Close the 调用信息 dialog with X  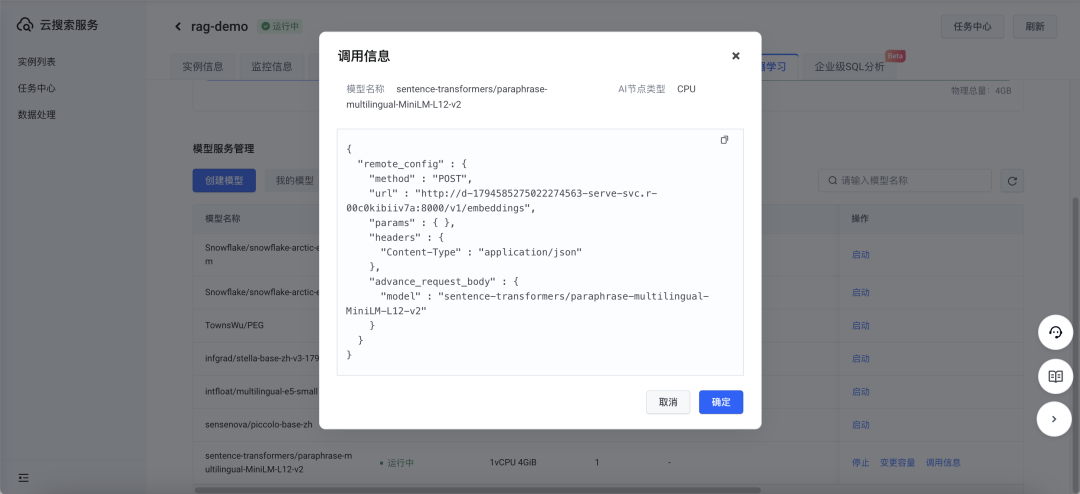coord(736,56)
